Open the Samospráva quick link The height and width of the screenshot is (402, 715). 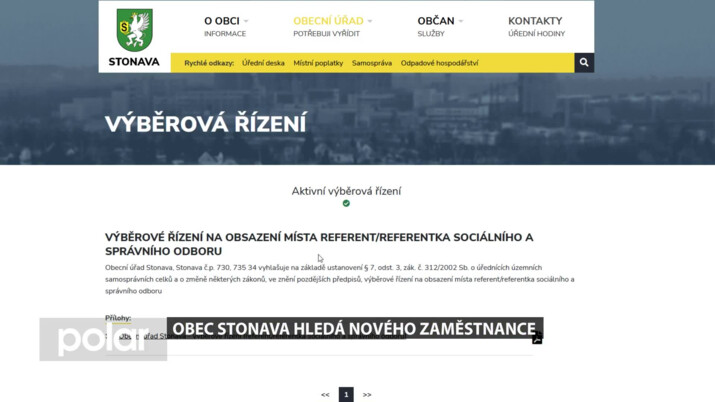[372, 63]
